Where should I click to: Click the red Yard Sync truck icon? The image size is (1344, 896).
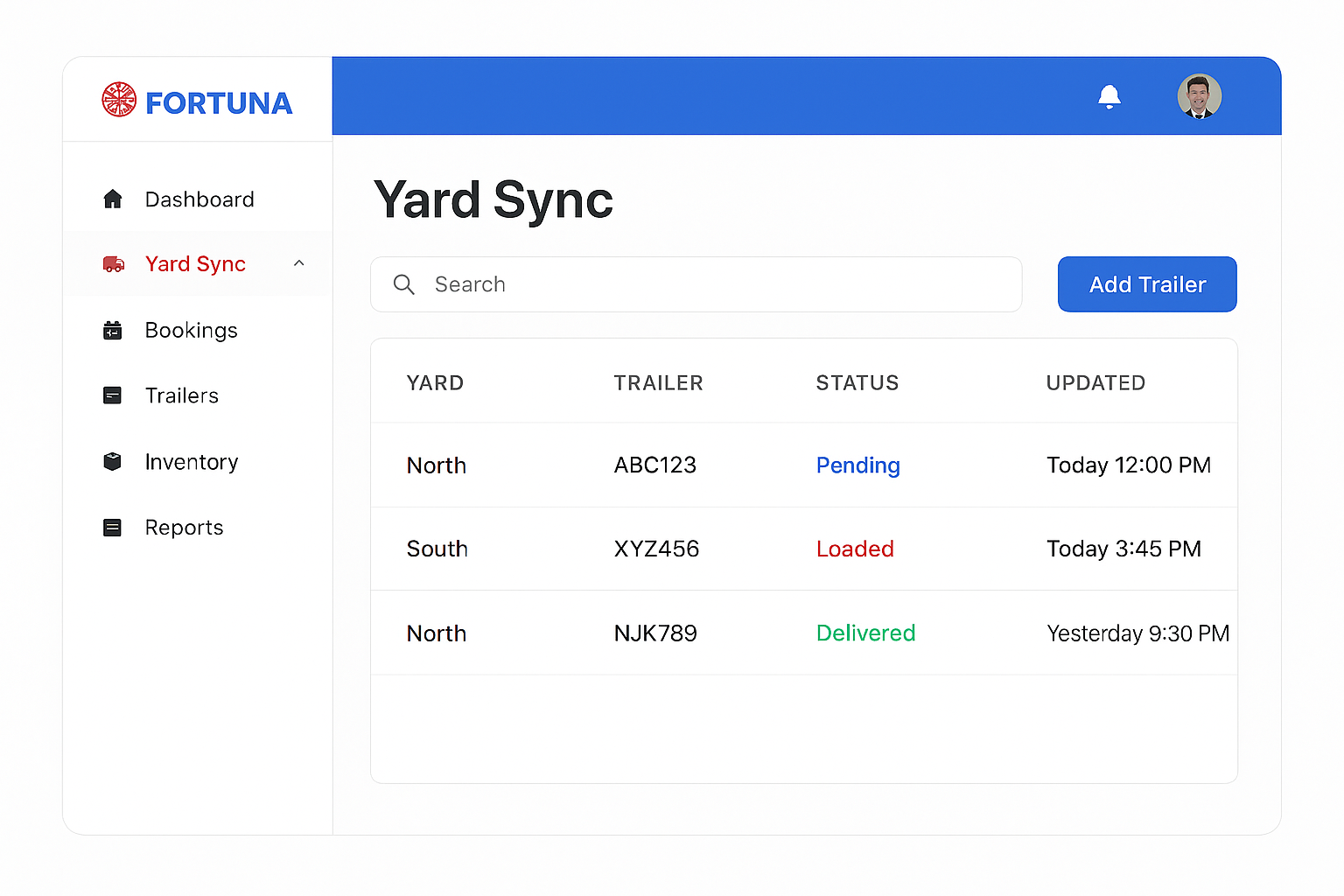tap(114, 264)
